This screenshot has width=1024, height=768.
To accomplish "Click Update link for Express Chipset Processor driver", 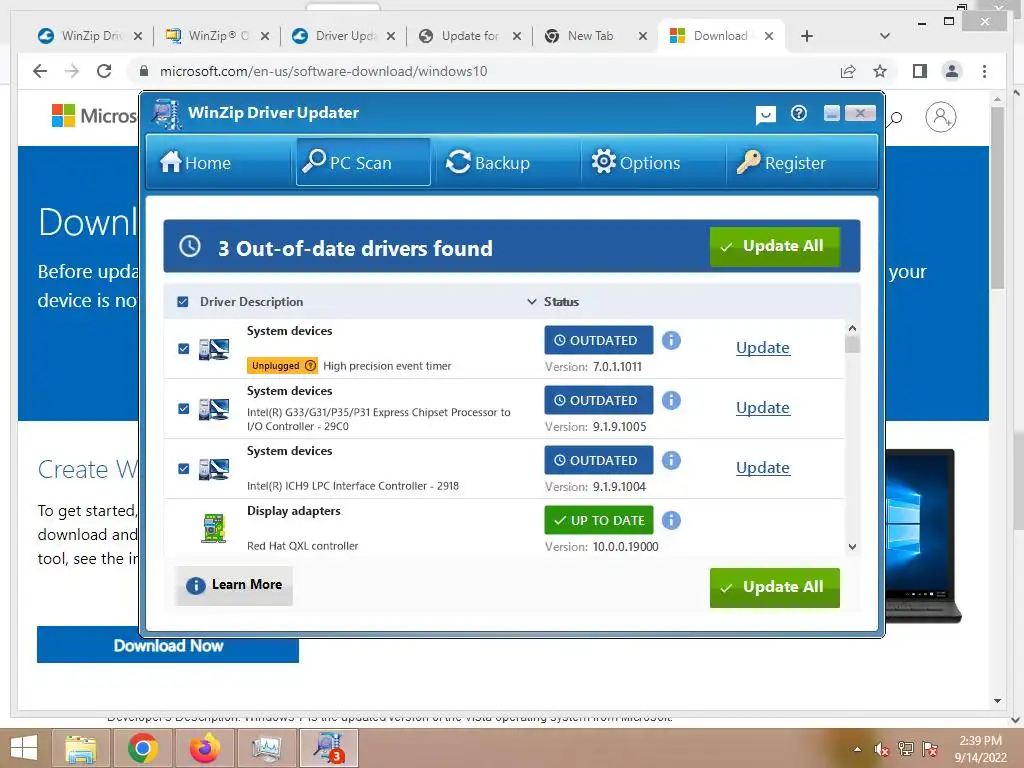I will pos(763,408).
